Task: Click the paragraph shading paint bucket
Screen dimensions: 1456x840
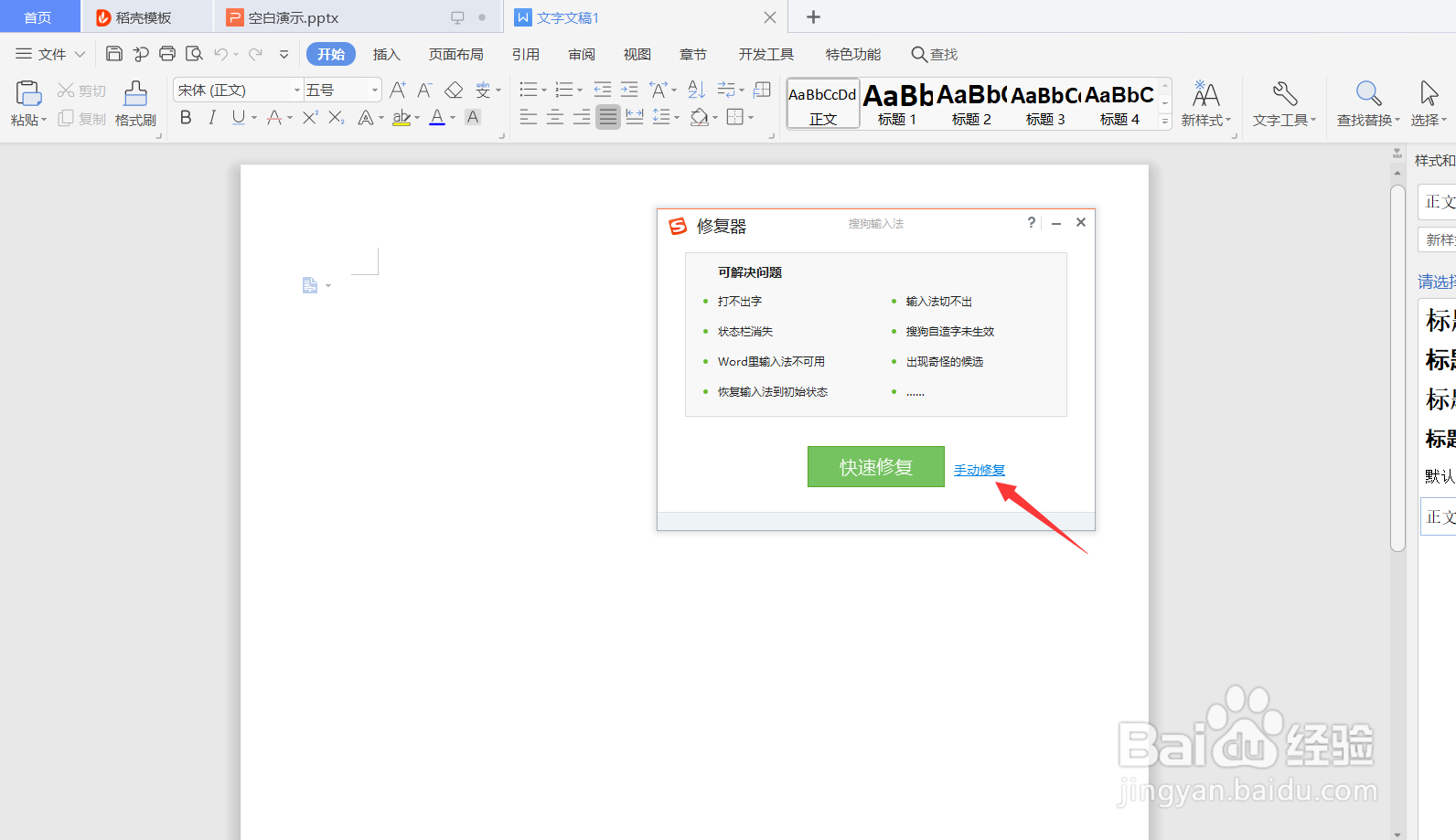Action: (700, 117)
